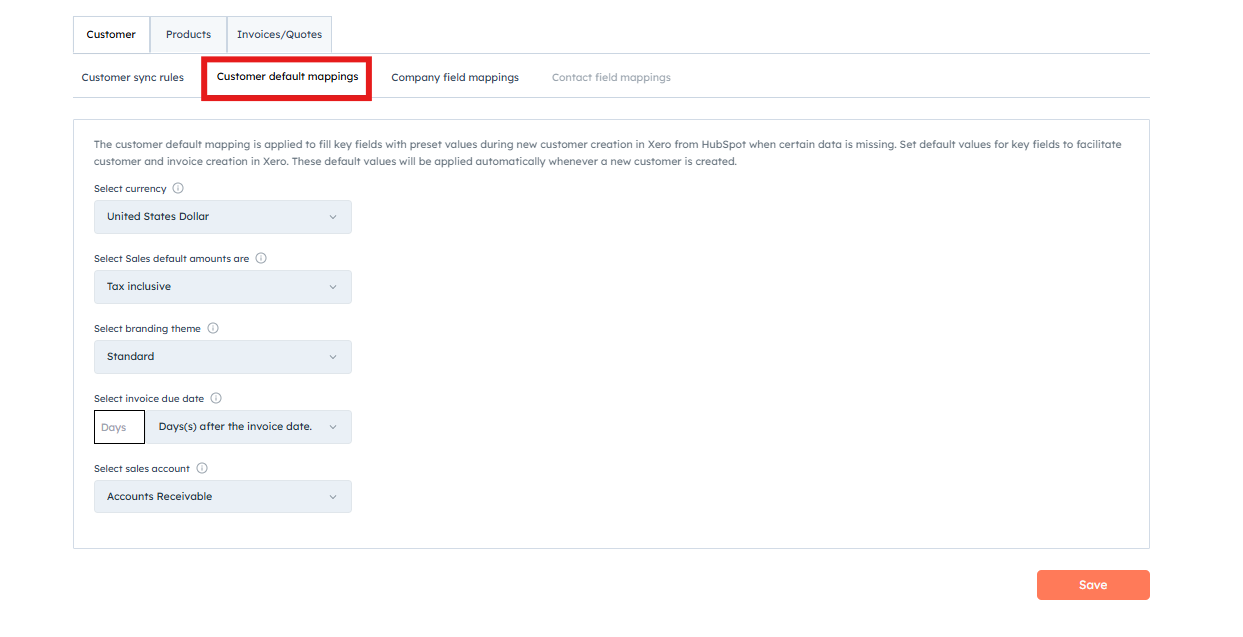
Task: Expand the Tax inclusive dropdown
Action: (x=223, y=287)
